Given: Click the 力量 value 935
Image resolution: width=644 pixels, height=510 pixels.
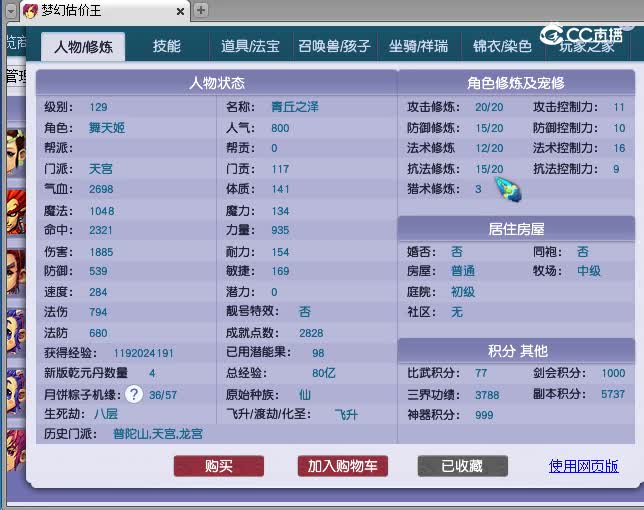Looking at the screenshot, I should point(280,230).
